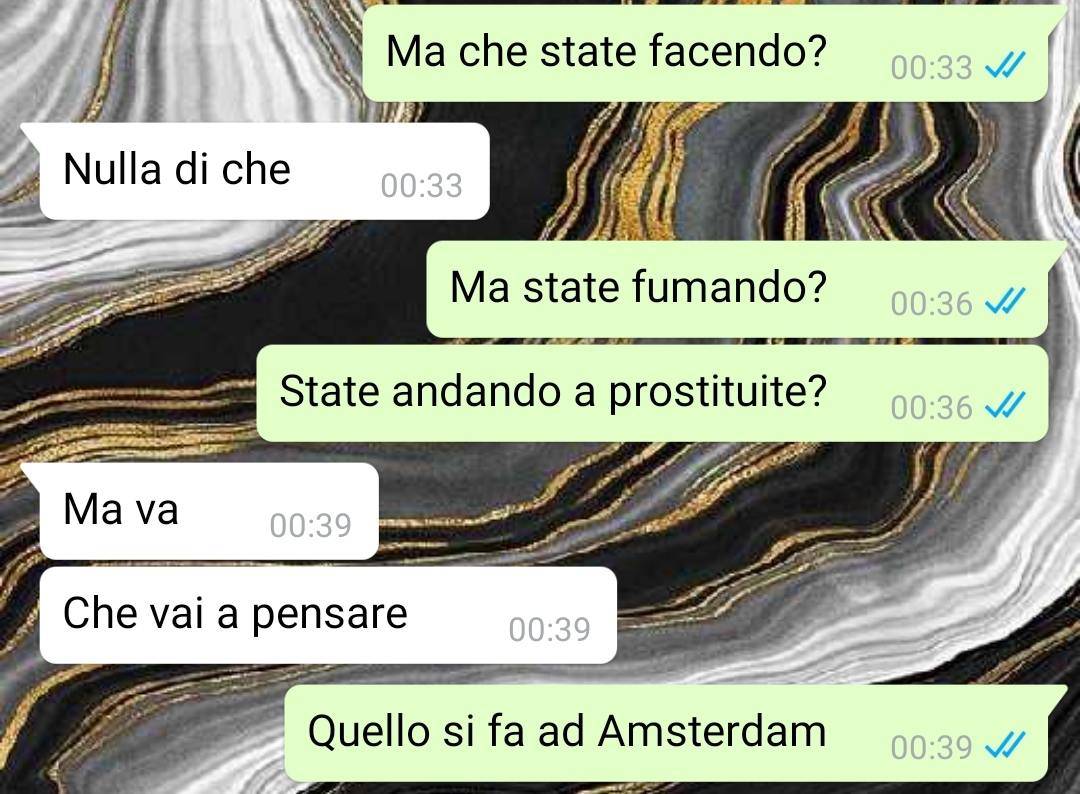Tap the double-check icon on 'Ma che state facendo?'
1080x794 pixels.
point(1005,65)
